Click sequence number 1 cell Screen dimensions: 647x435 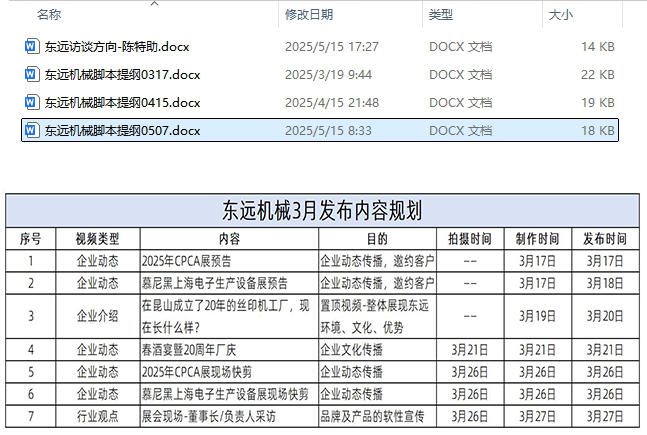click(x=31, y=261)
